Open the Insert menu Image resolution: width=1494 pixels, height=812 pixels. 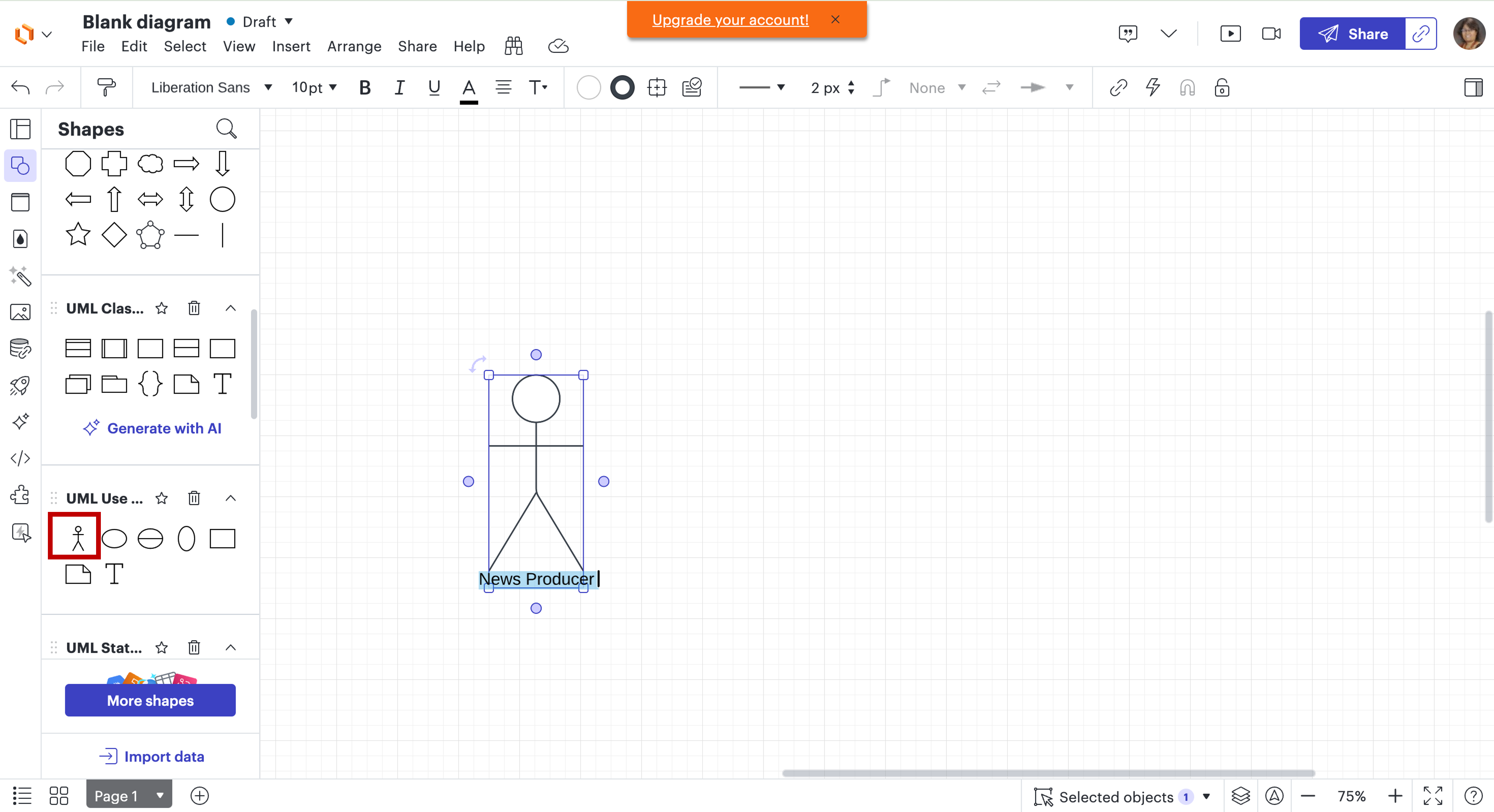pyautogui.click(x=291, y=47)
